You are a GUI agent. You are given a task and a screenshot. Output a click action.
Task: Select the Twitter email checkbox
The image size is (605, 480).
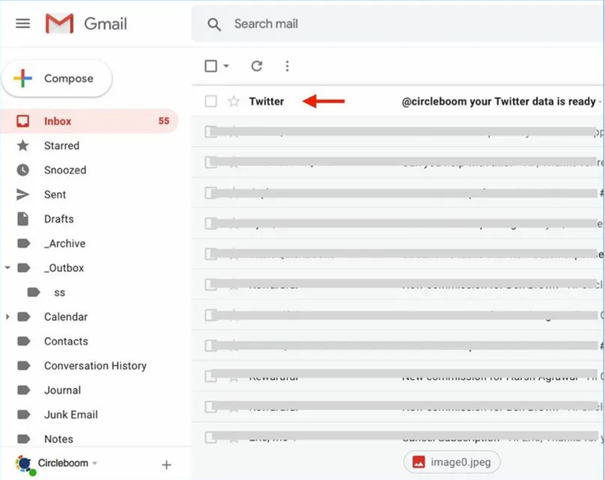[211, 101]
